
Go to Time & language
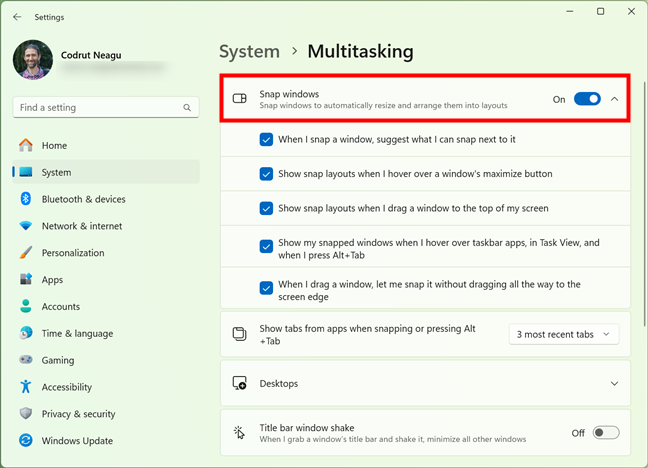tap(106, 333)
